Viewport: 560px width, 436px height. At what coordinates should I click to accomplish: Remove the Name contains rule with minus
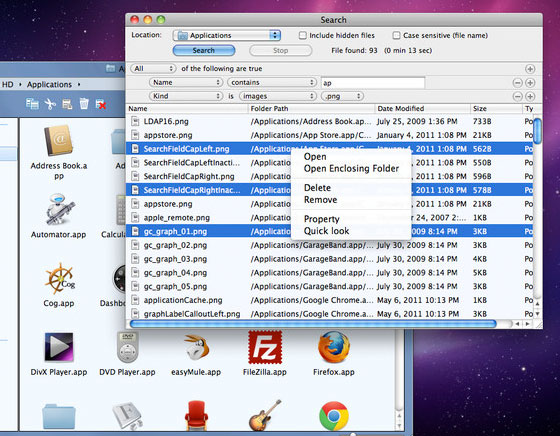coord(518,83)
